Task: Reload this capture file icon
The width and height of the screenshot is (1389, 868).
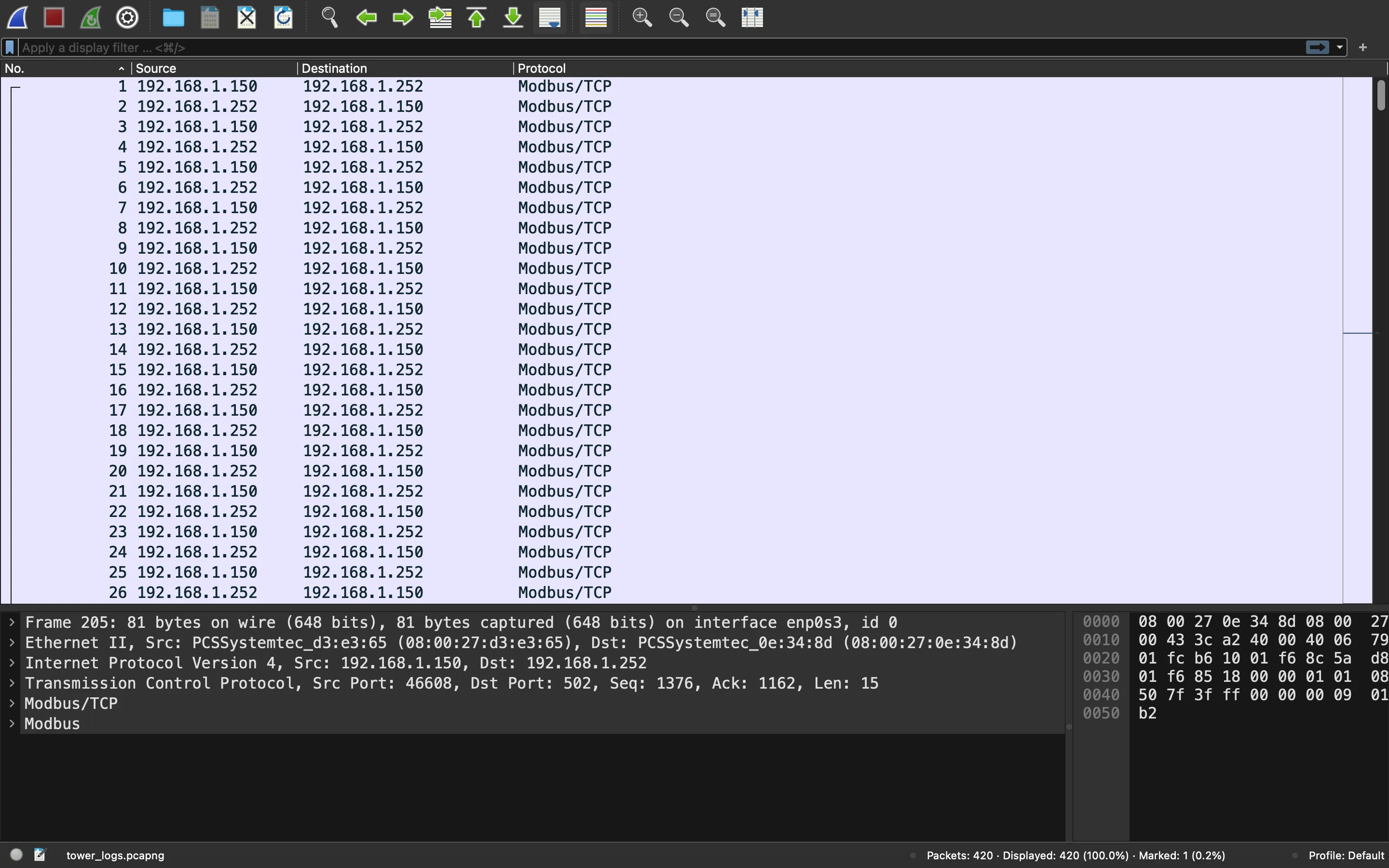Action: coord(284,17)
